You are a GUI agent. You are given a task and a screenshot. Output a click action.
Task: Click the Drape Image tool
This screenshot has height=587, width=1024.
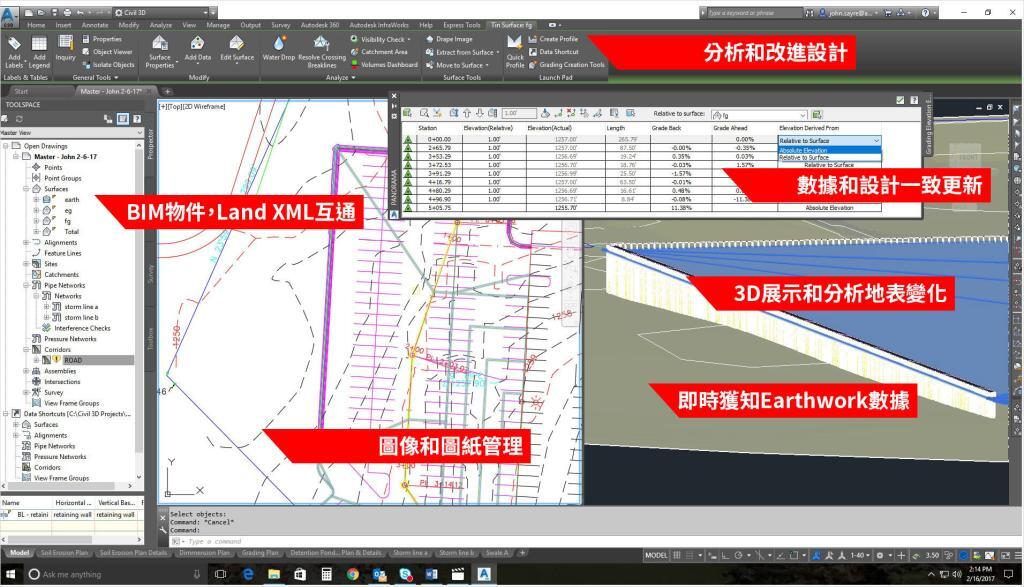pos(449,39)
